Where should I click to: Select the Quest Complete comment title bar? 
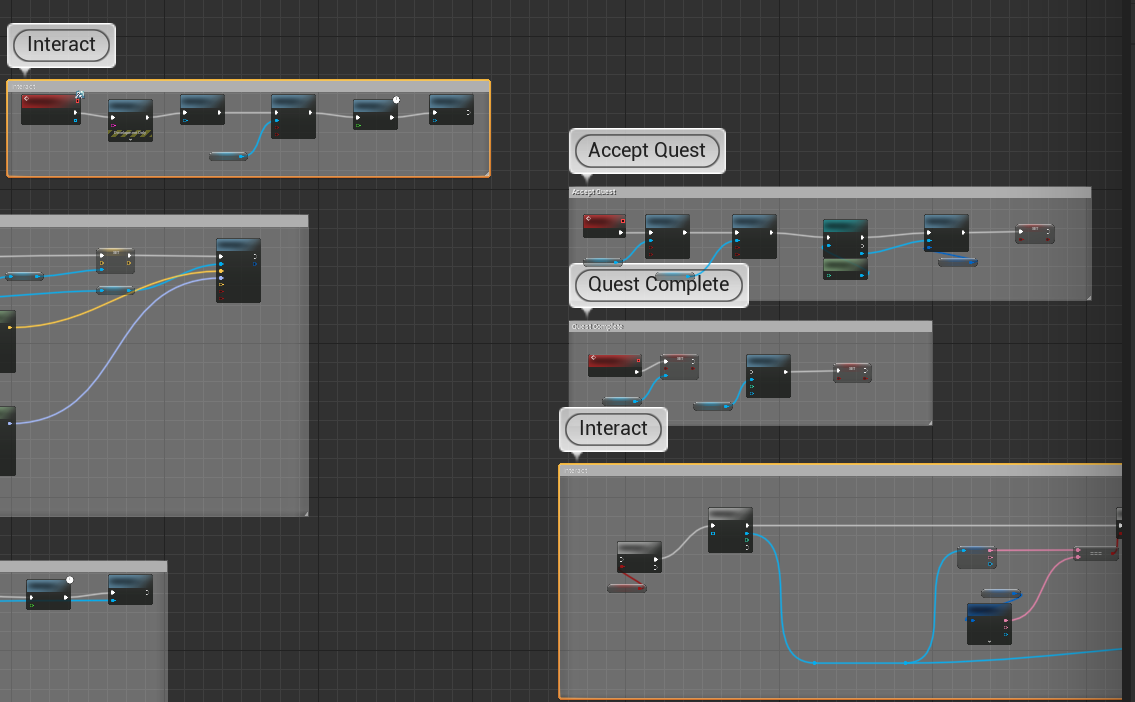pos(750,326)
